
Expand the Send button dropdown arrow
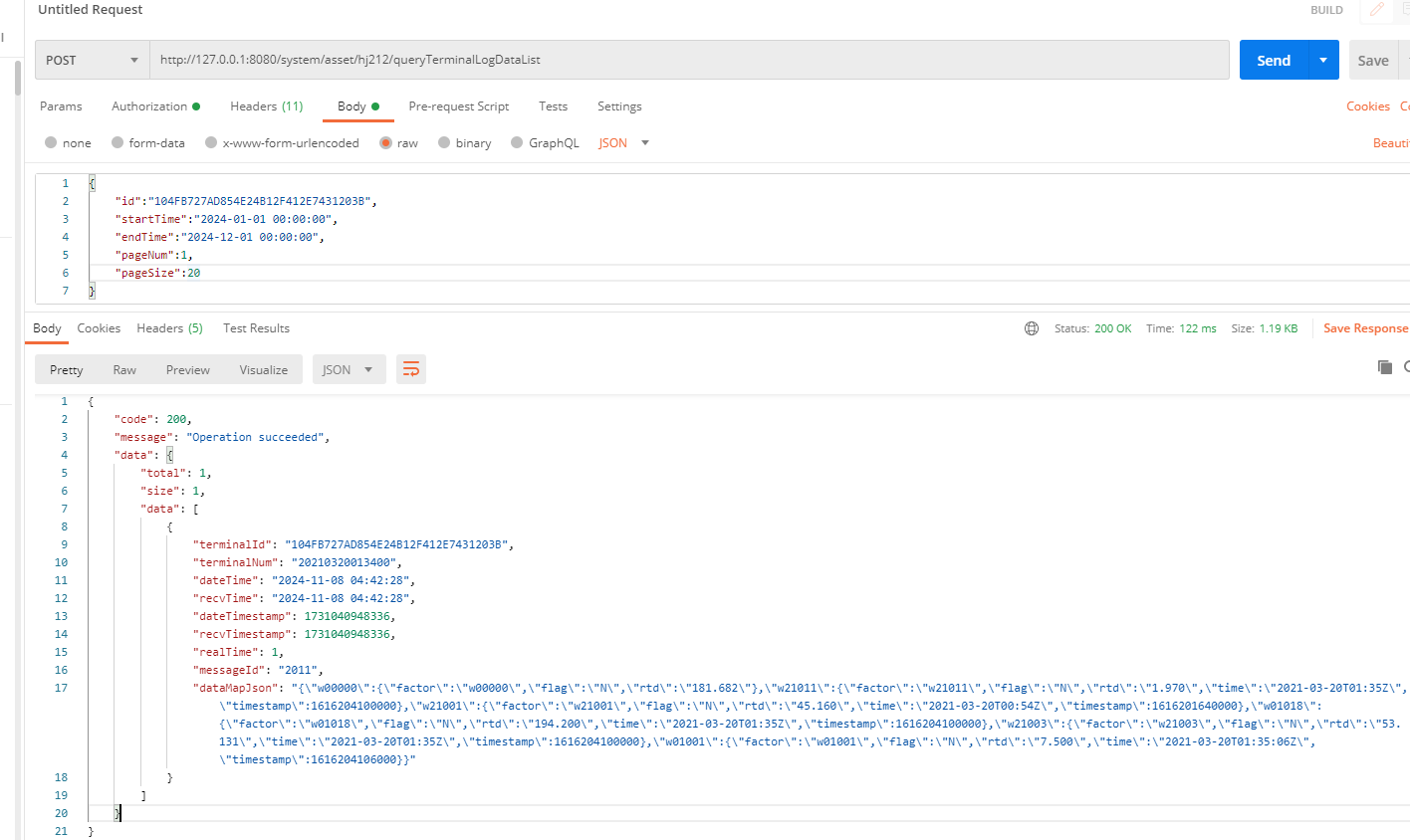coord(1322,60)
